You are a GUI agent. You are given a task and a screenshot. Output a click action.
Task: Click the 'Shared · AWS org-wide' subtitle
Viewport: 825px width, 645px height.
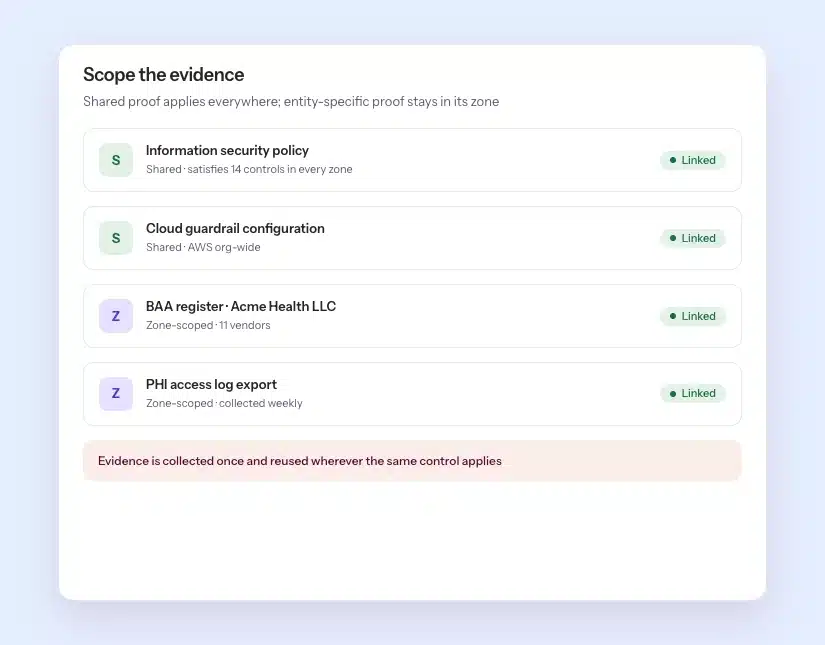(203, 247)
